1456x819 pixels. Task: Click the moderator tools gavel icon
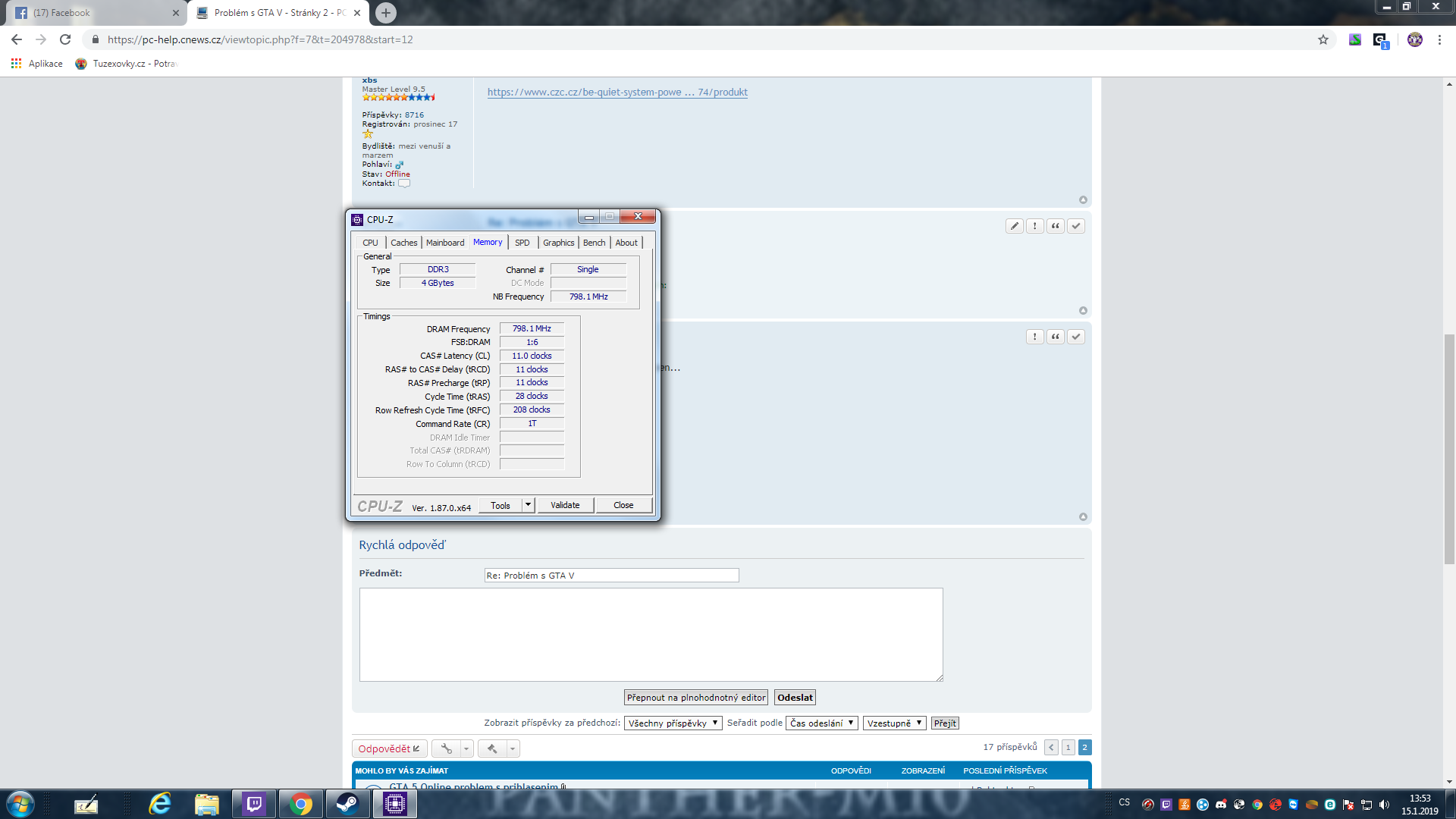(x=492, y=748)
